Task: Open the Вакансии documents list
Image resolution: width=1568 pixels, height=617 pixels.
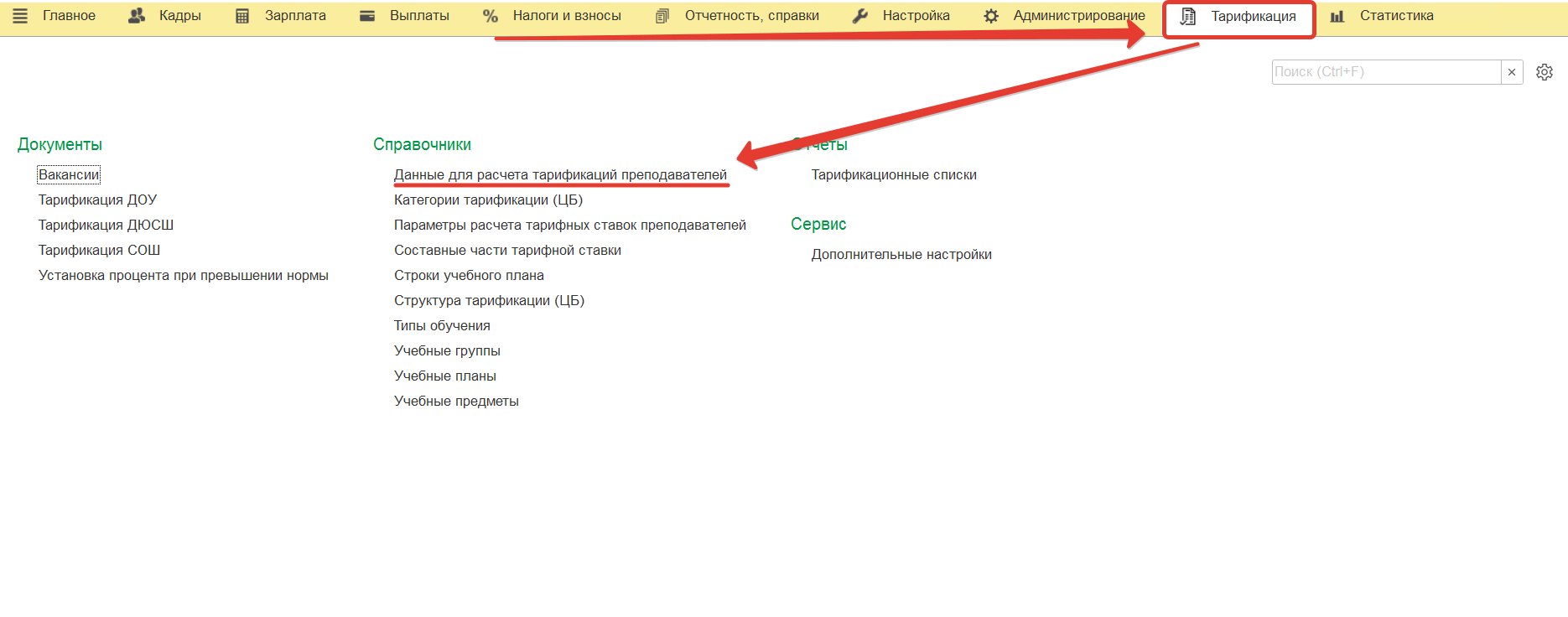Action: point(69,174)
